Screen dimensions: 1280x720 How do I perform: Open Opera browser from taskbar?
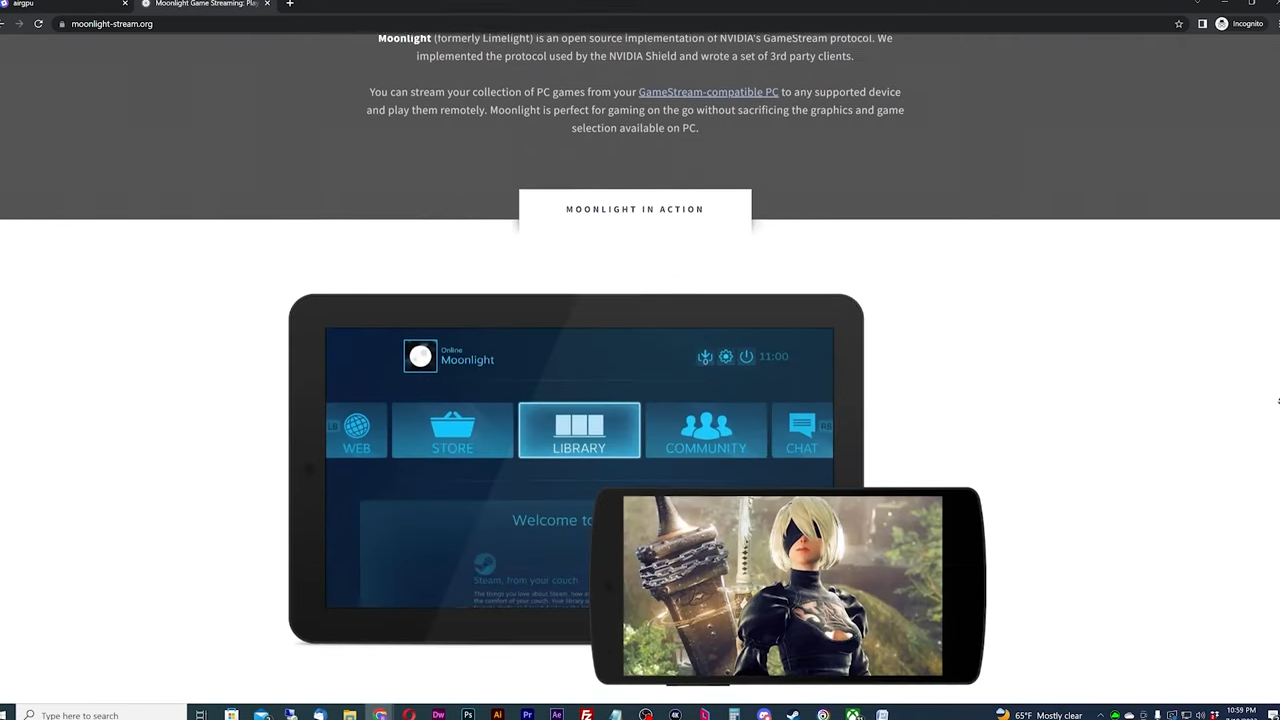point(409,714)
